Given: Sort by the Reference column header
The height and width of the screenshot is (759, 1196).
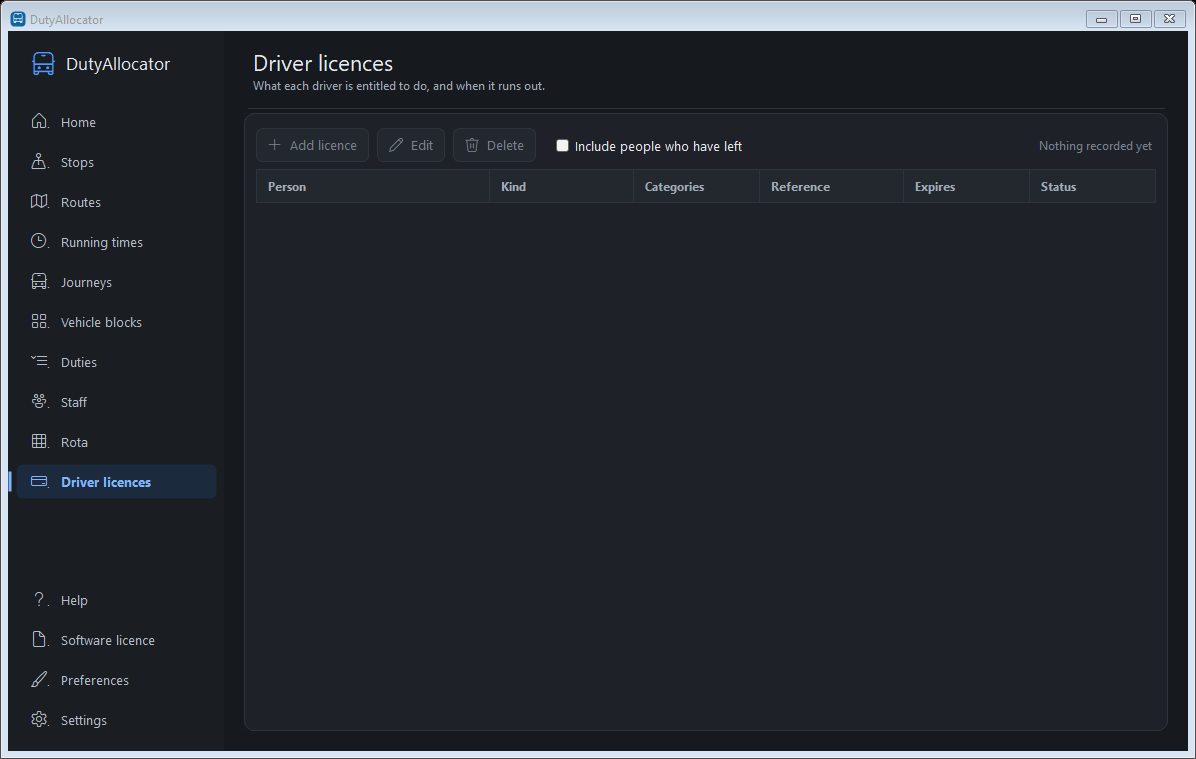Looking at the screenshot, I should tap(831, 186).
